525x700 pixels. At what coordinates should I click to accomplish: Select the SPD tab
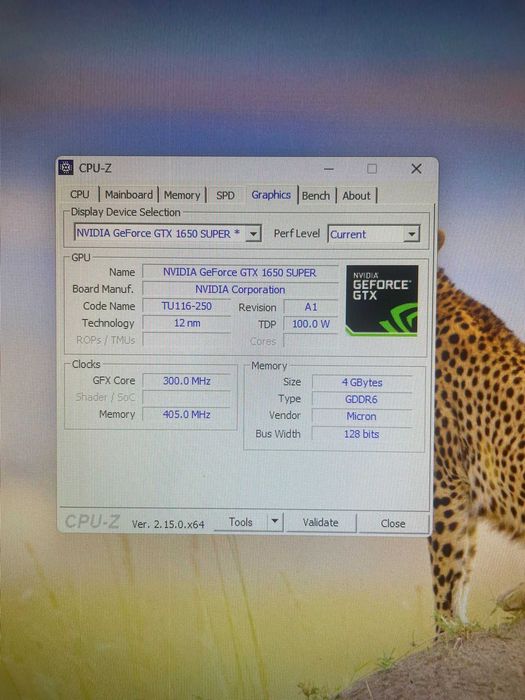point(225,196)
